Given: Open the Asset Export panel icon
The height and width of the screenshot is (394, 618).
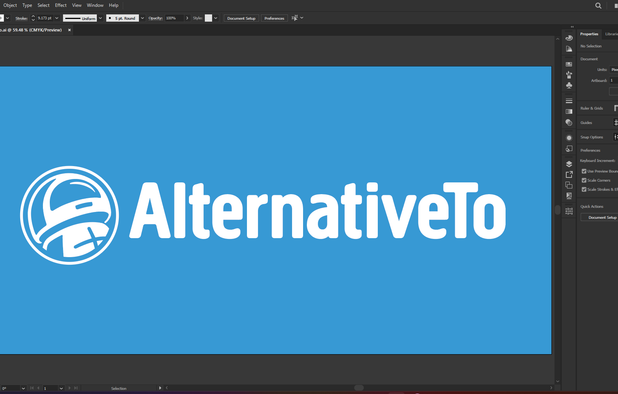Looking at the screenshot, I should tap(569, 175).
